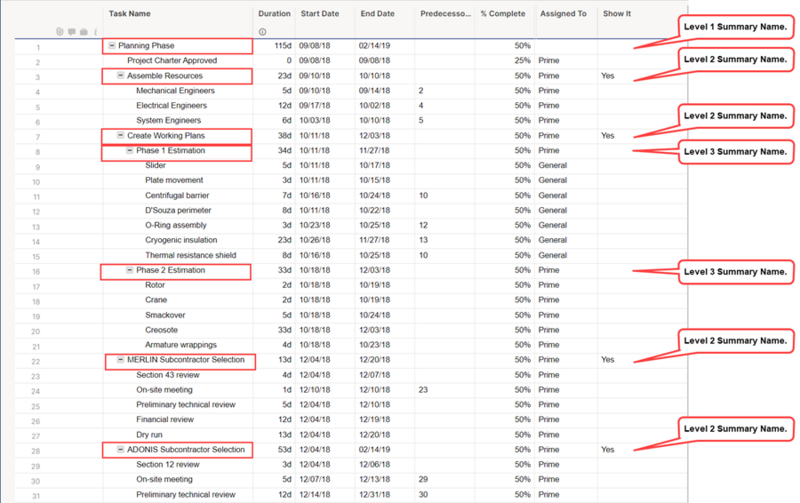Click predecessor '13' for Cryogenic insulation
This screenshot has height=503, width=800.
[x=423, y=240]
